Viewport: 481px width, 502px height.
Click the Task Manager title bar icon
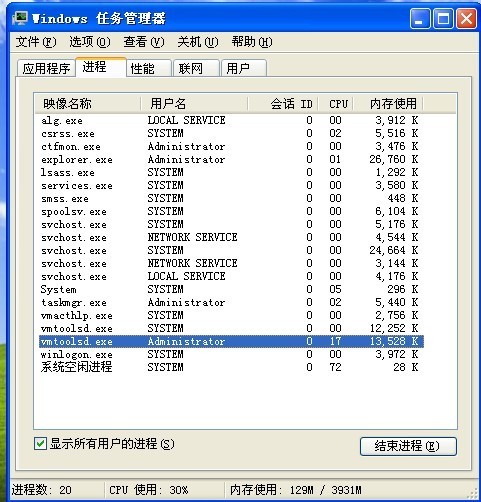tap(19, 18)
